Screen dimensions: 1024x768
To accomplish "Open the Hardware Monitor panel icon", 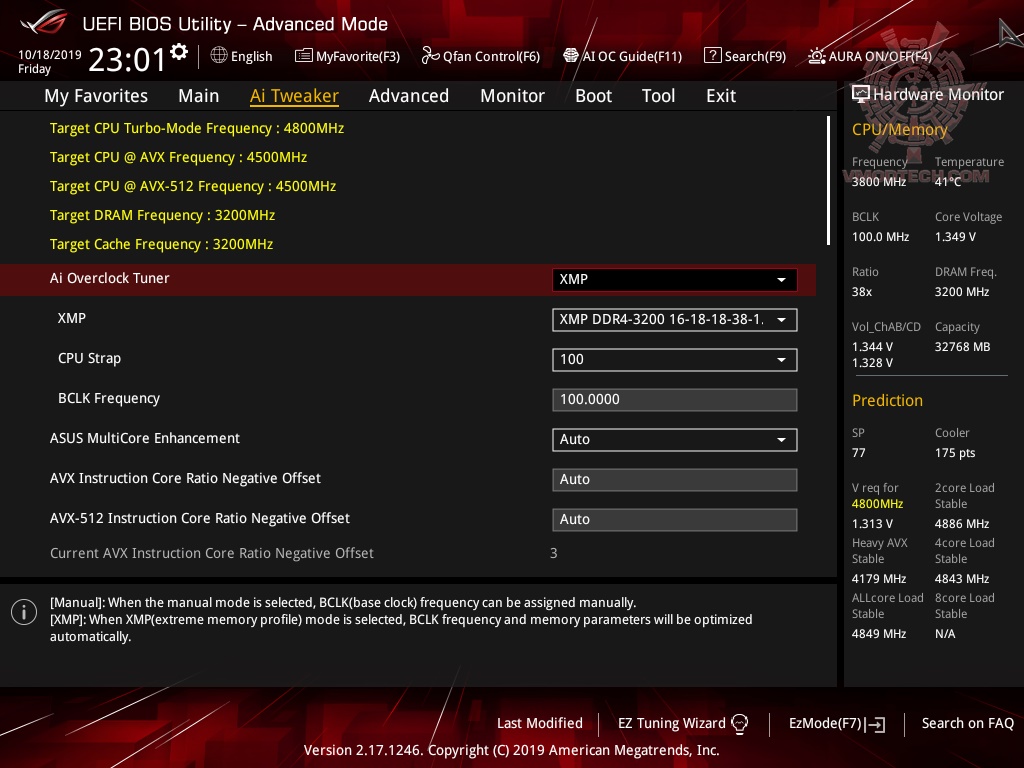I will tap(861, 93).
